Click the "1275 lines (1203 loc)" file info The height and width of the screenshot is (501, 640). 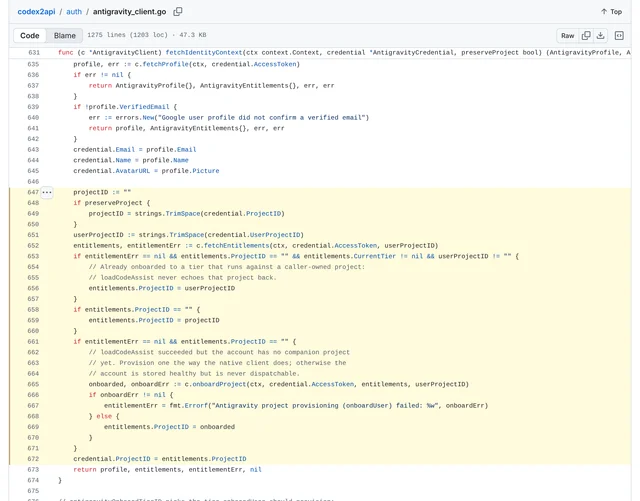127,35
